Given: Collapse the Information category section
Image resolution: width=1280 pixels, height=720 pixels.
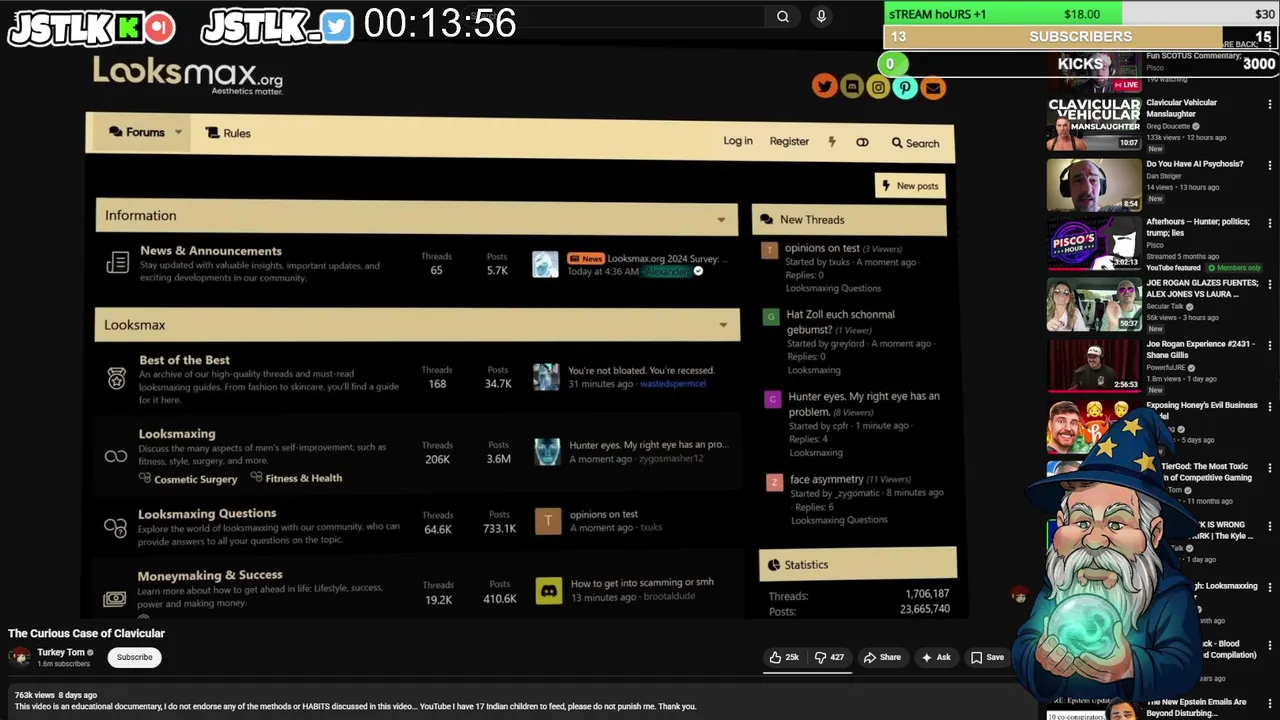Looking at the screenshot, I should [721, 220].
